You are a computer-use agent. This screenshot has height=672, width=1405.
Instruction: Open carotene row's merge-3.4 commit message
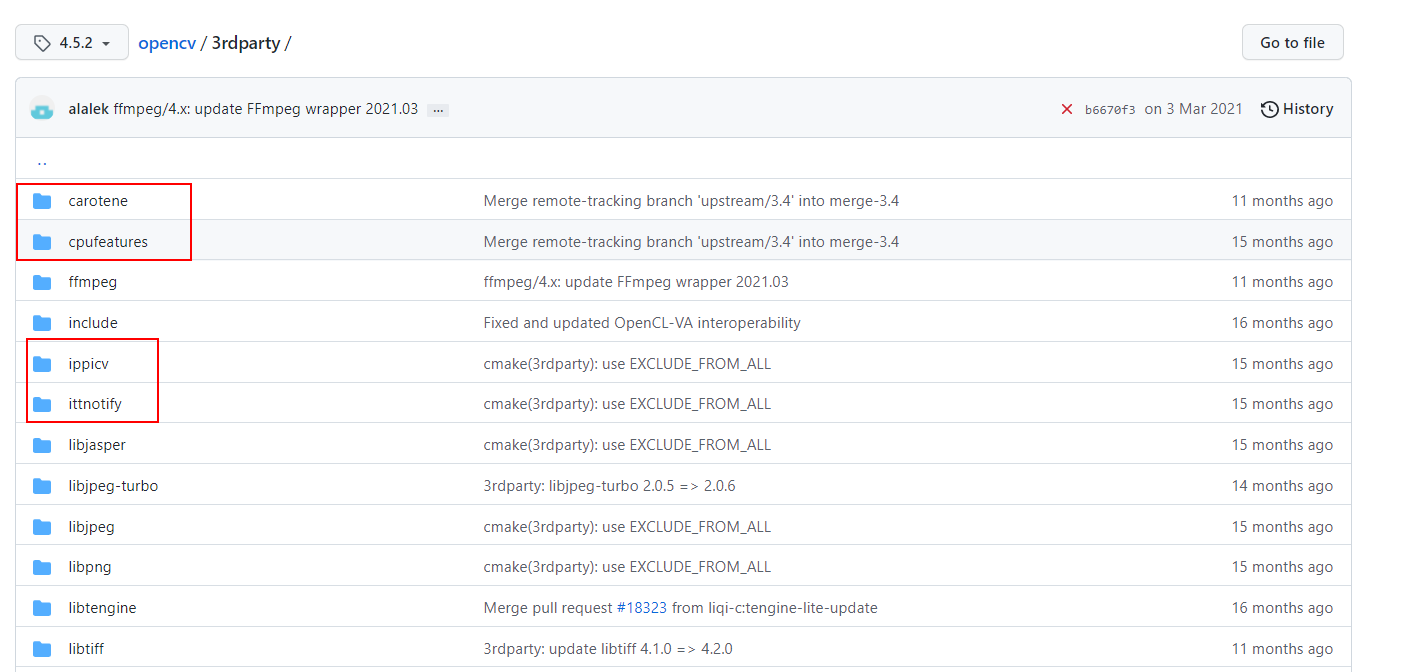pyautogui.click(x=691, y=201)
